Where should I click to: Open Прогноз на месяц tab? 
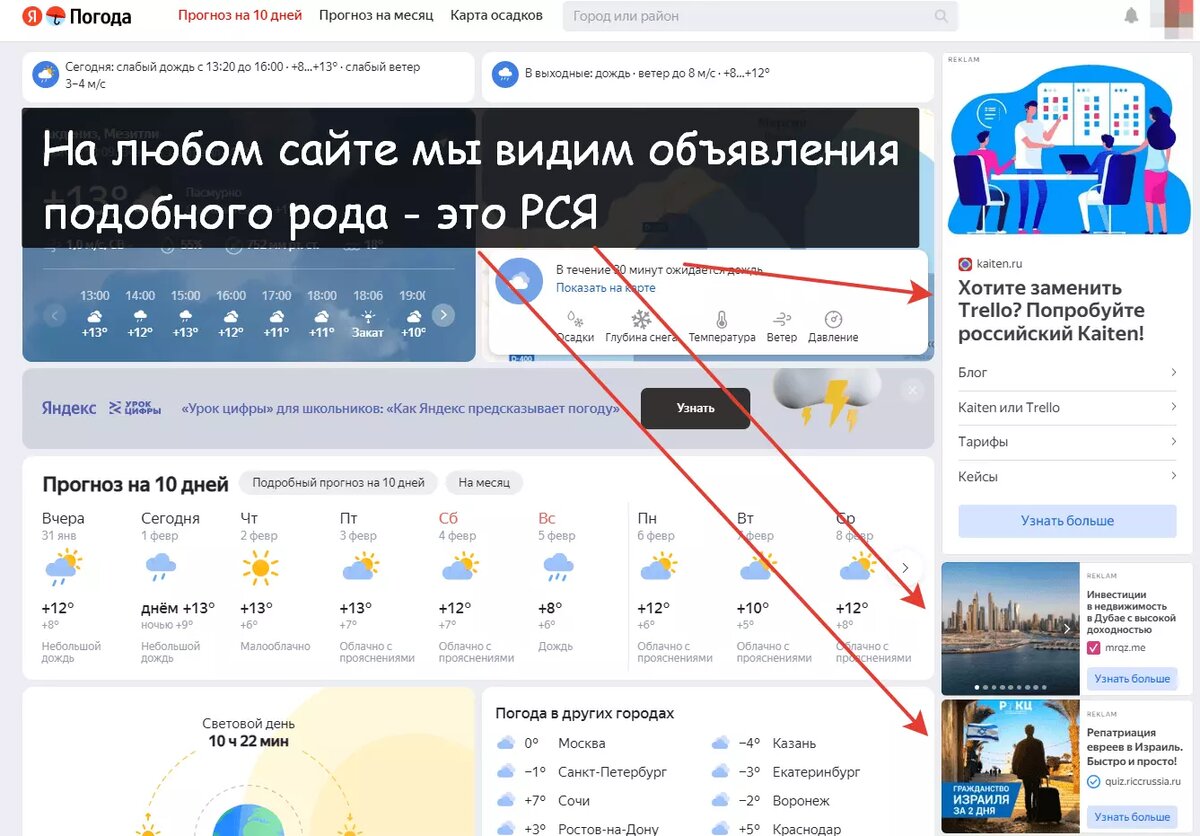[376, 16]
